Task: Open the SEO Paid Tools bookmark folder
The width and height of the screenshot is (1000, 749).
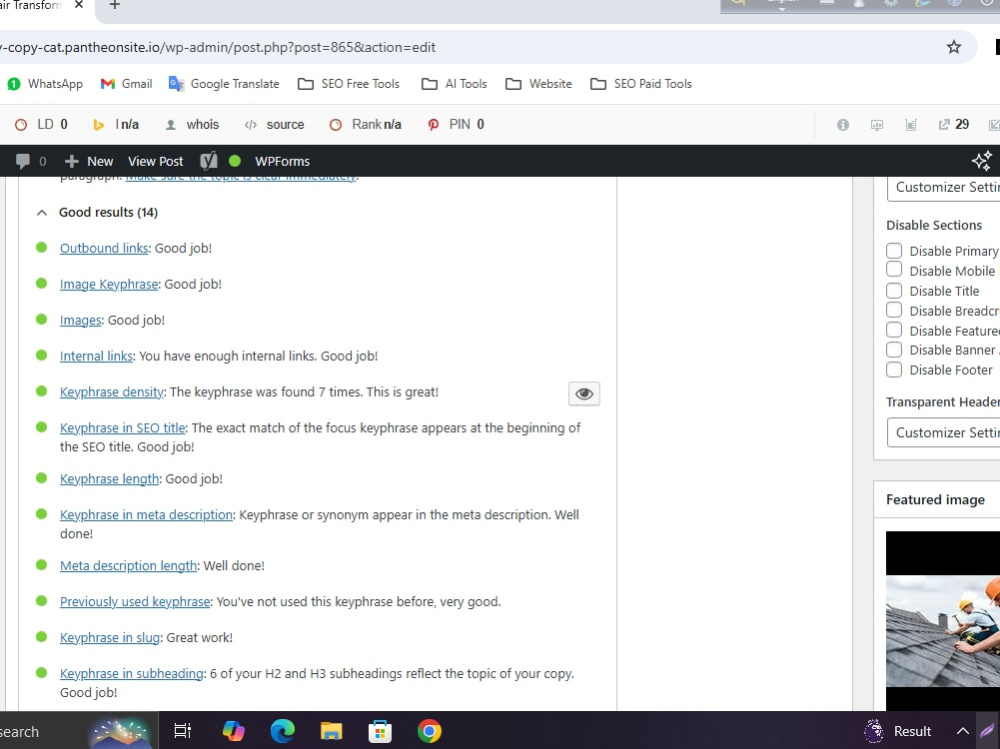Action: 641,84
